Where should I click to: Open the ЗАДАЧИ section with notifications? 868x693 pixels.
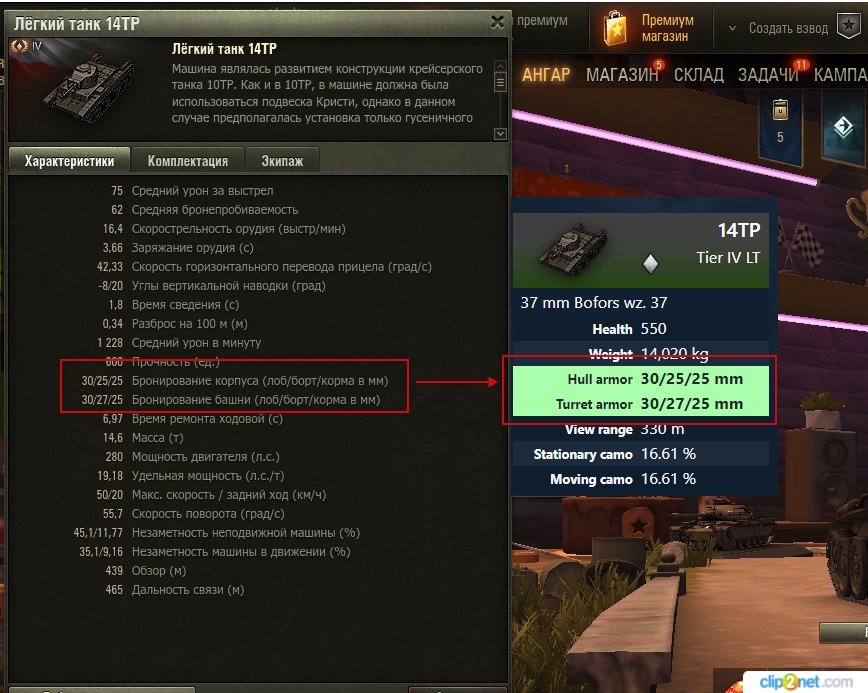[x=768, y=75]
